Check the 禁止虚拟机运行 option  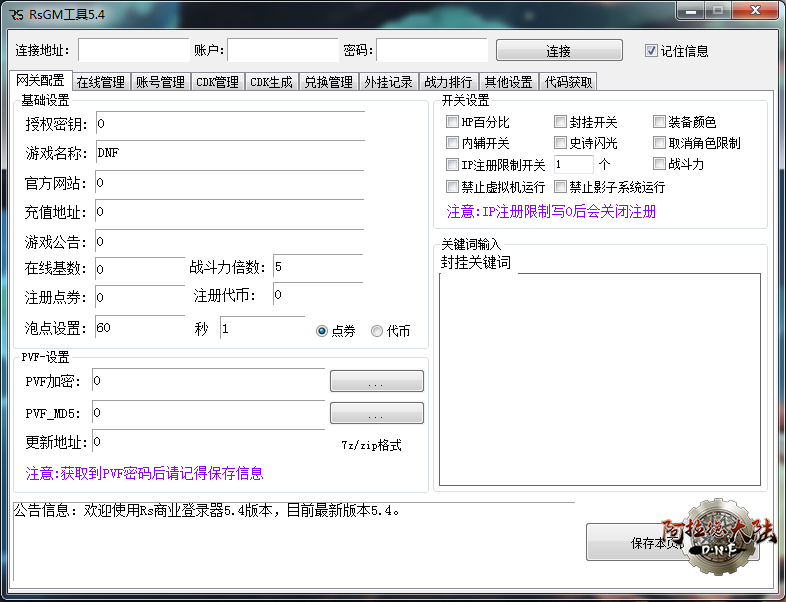pyautogui.click(x=453, y=187)
